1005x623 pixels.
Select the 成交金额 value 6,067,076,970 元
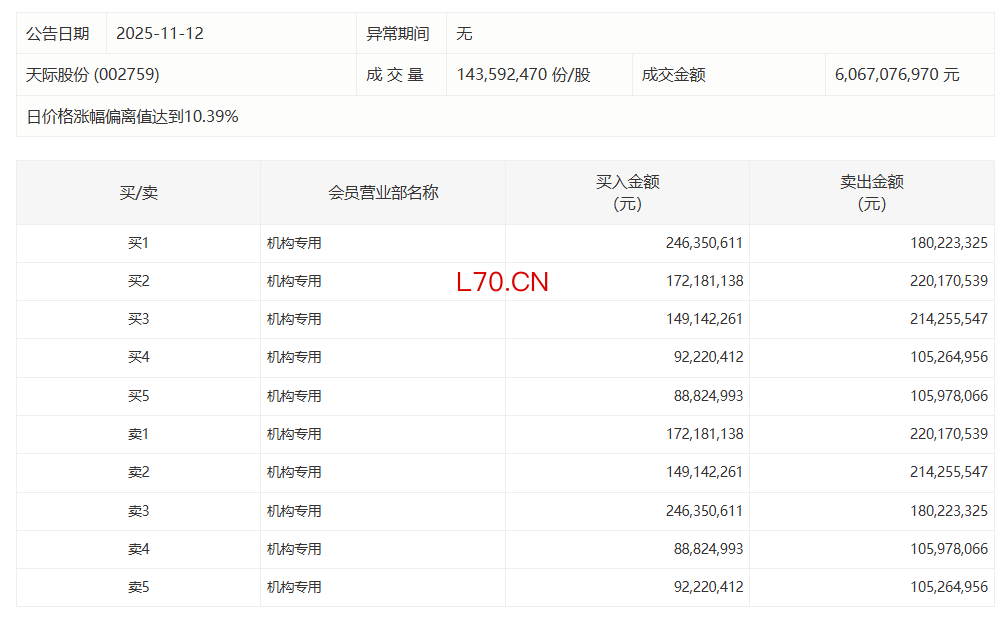897,75
